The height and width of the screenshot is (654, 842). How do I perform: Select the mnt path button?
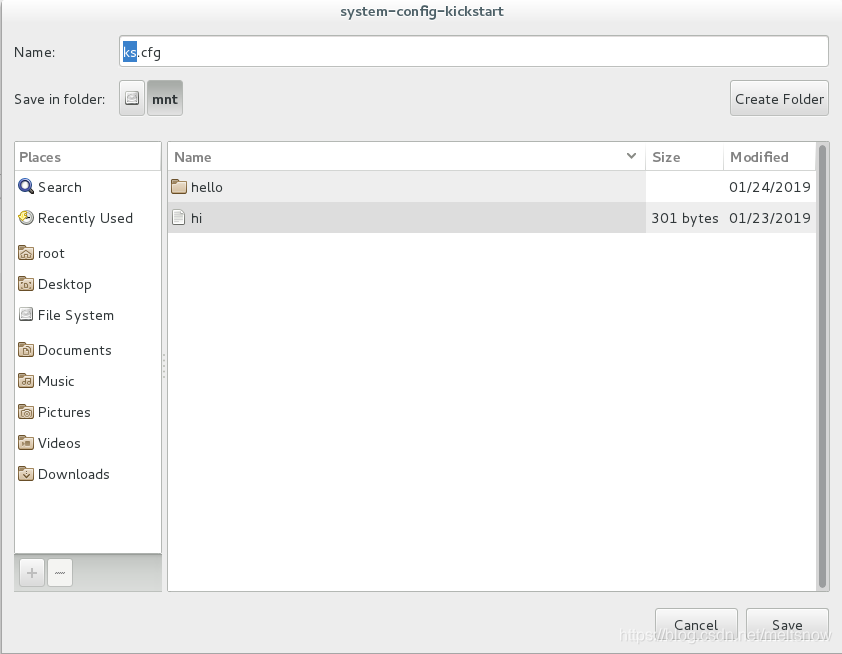(165, 98)
